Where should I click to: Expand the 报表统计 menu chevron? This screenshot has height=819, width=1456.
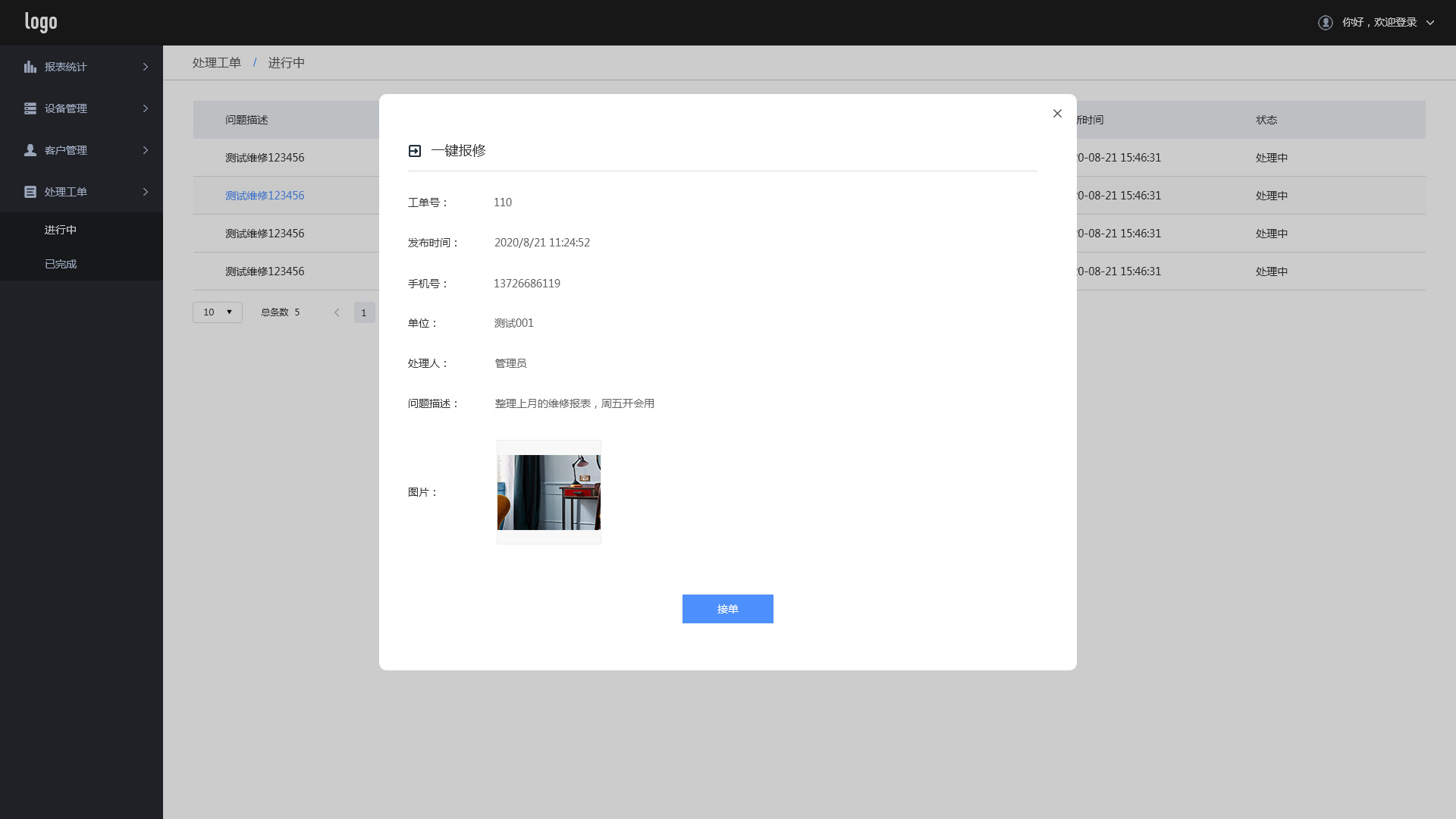(x=146, y=67)
